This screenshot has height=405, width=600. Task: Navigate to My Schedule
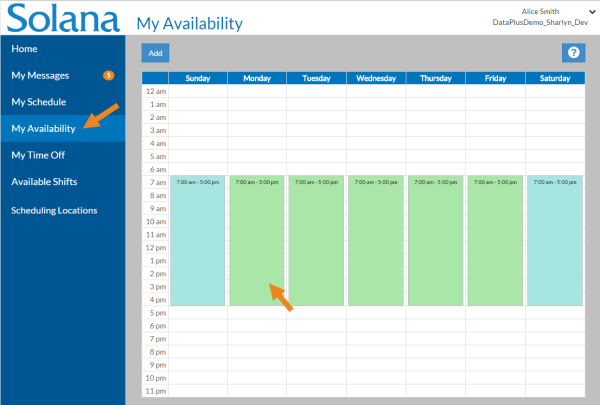39,102
